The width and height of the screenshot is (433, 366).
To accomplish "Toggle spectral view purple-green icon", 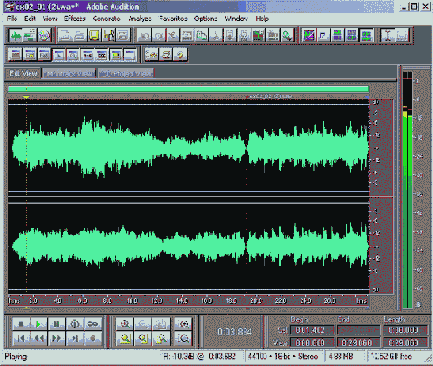I will click(309, 35).
